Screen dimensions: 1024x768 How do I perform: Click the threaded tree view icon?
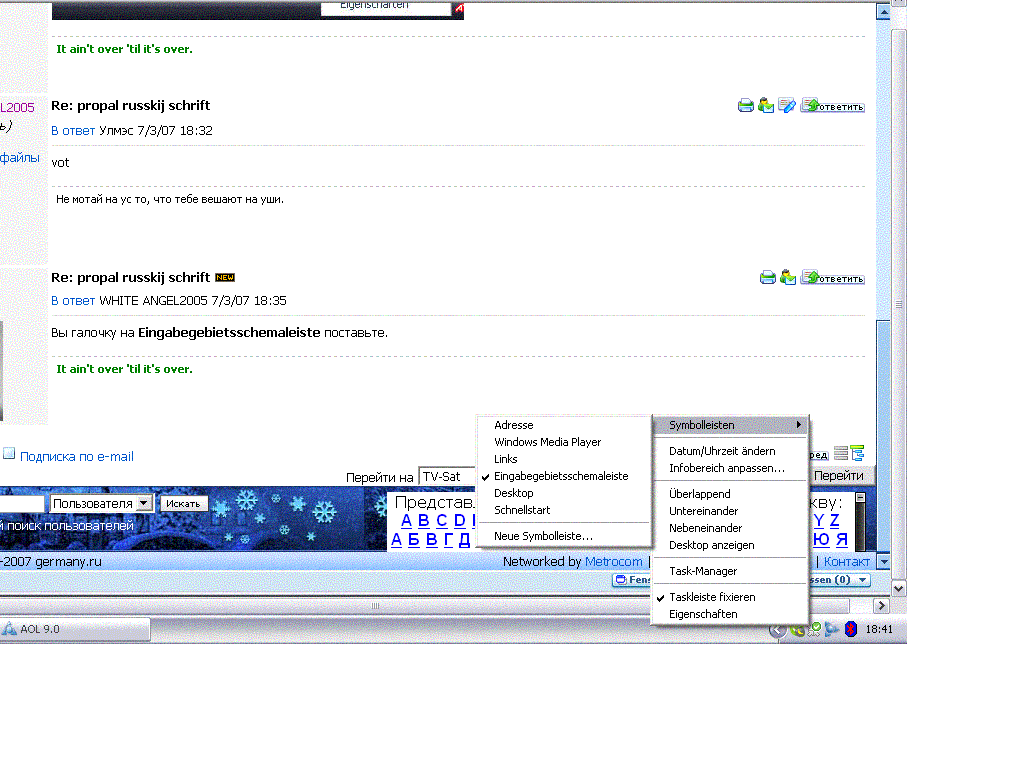[857, 454]
